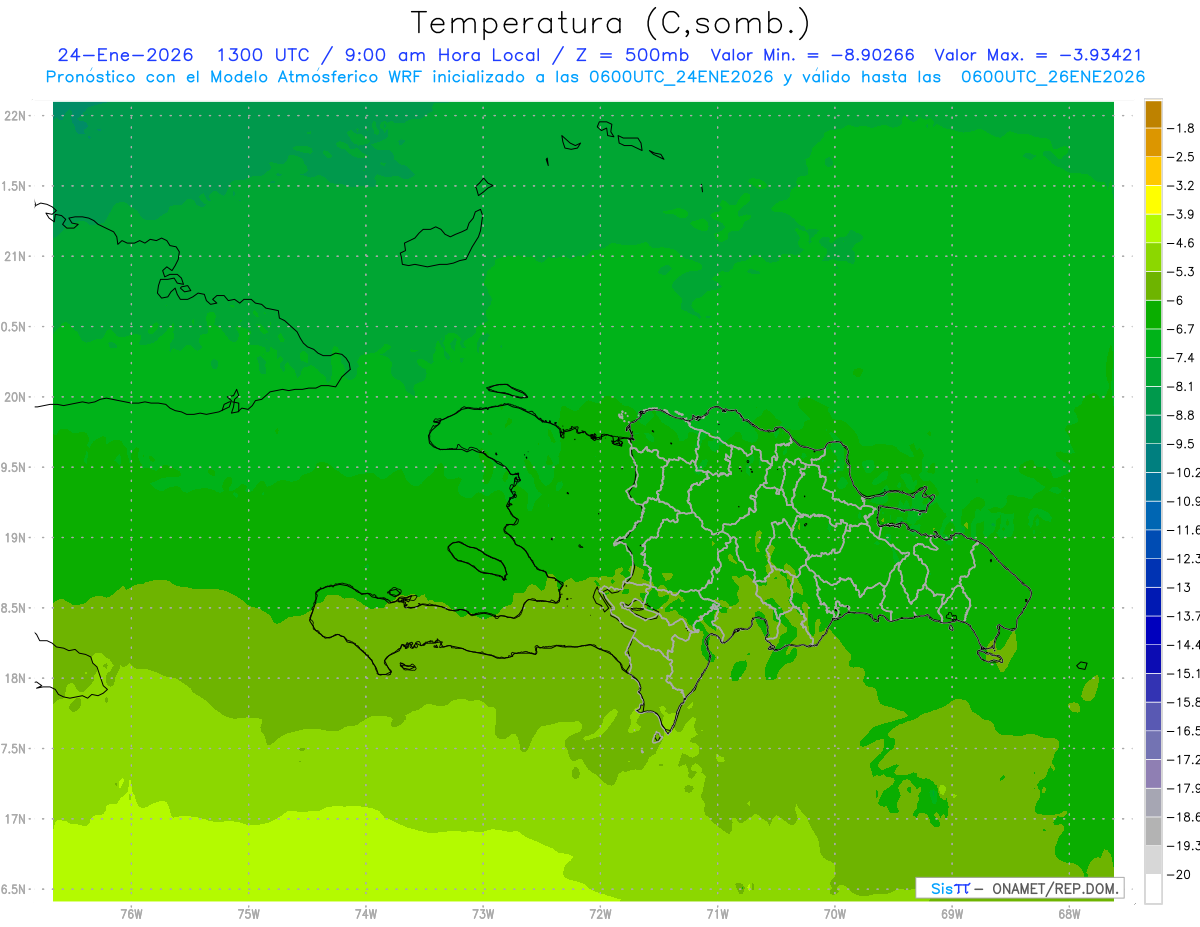Click the '-3.9' colorbar value
The height and width of the screenshot is (927, 1200).
(1181, 214)
